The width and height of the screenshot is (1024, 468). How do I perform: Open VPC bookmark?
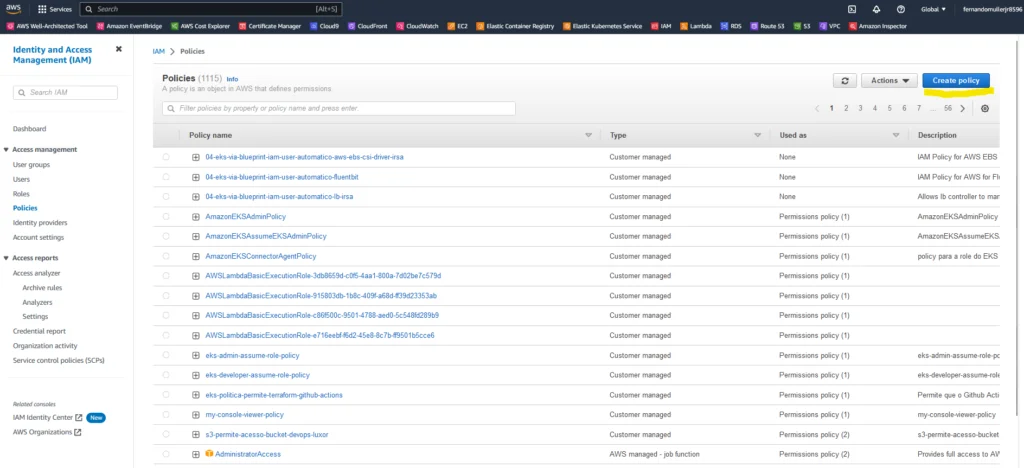[829, 26]
